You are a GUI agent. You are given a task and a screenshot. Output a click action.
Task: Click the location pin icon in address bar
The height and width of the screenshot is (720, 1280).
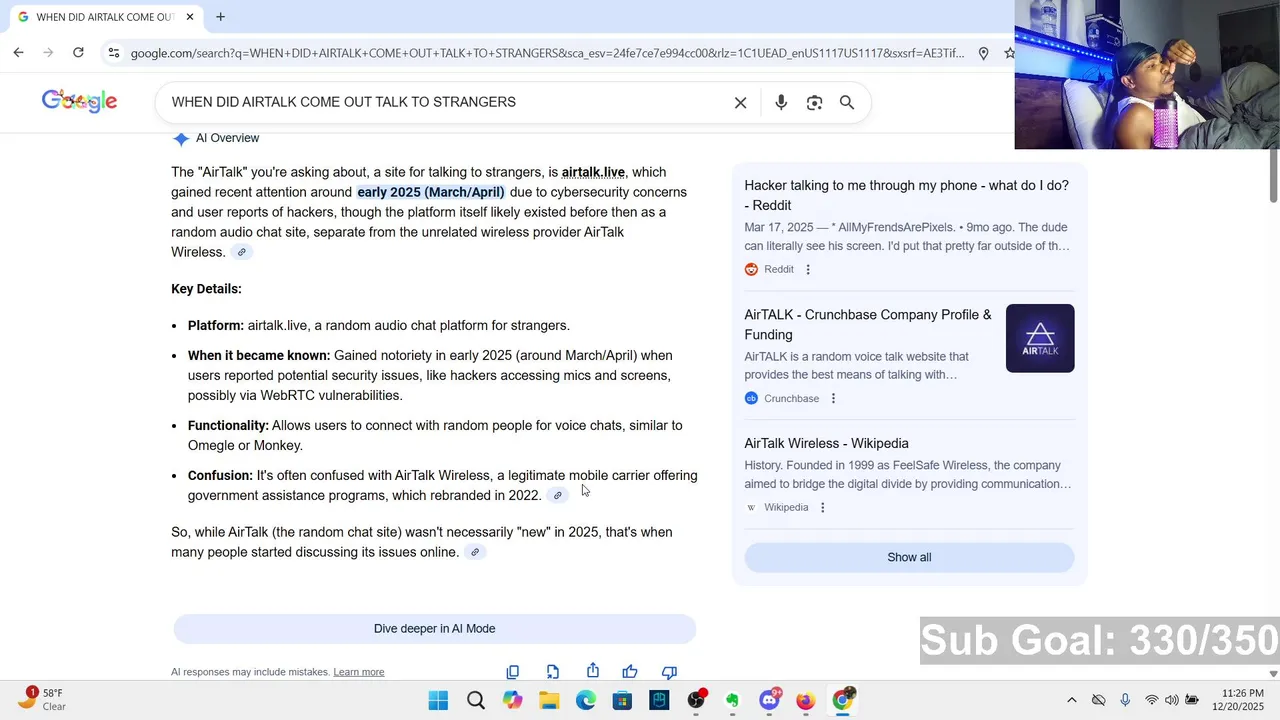[x=983, y=53]
